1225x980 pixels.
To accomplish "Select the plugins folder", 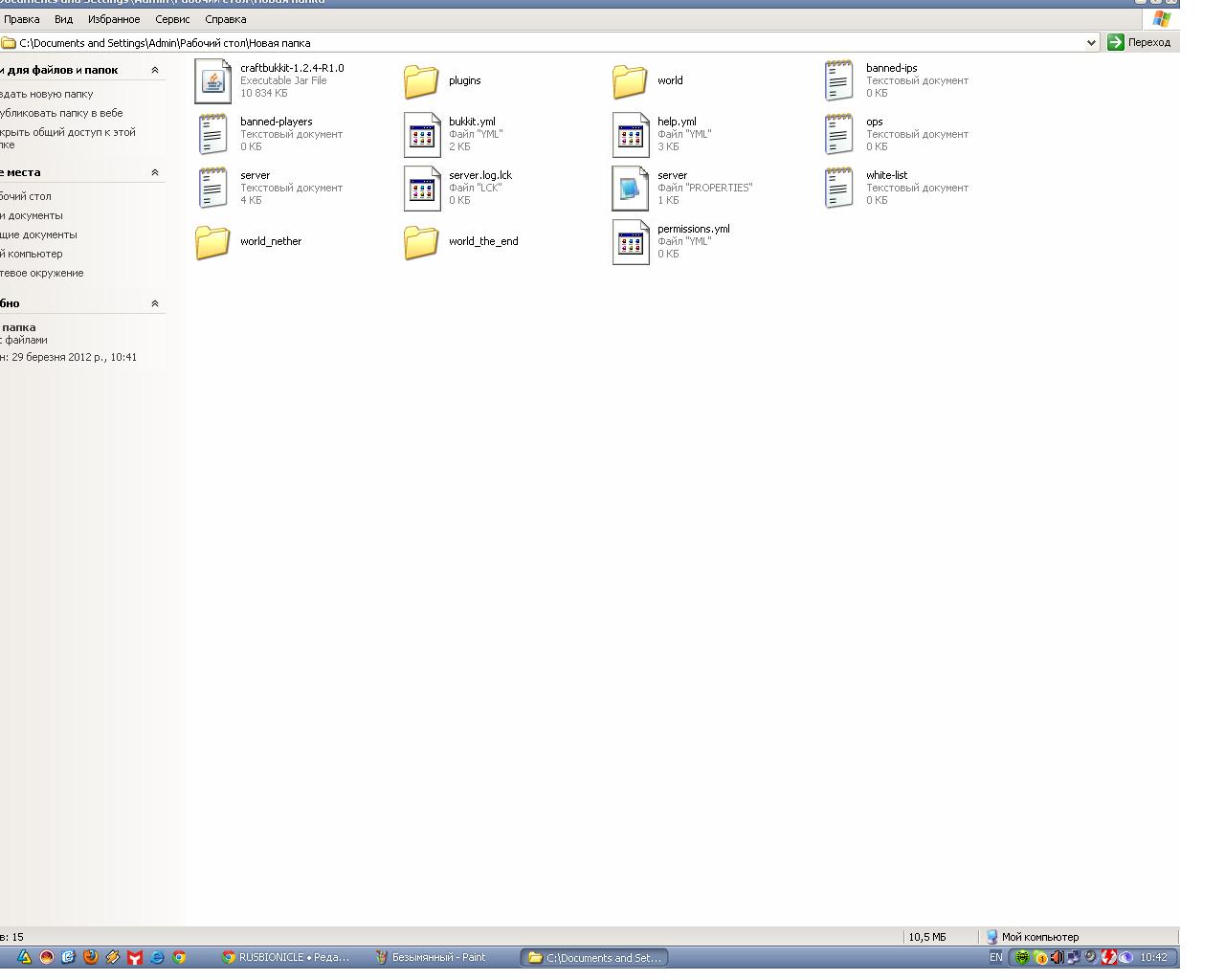I will coord(442,80).
